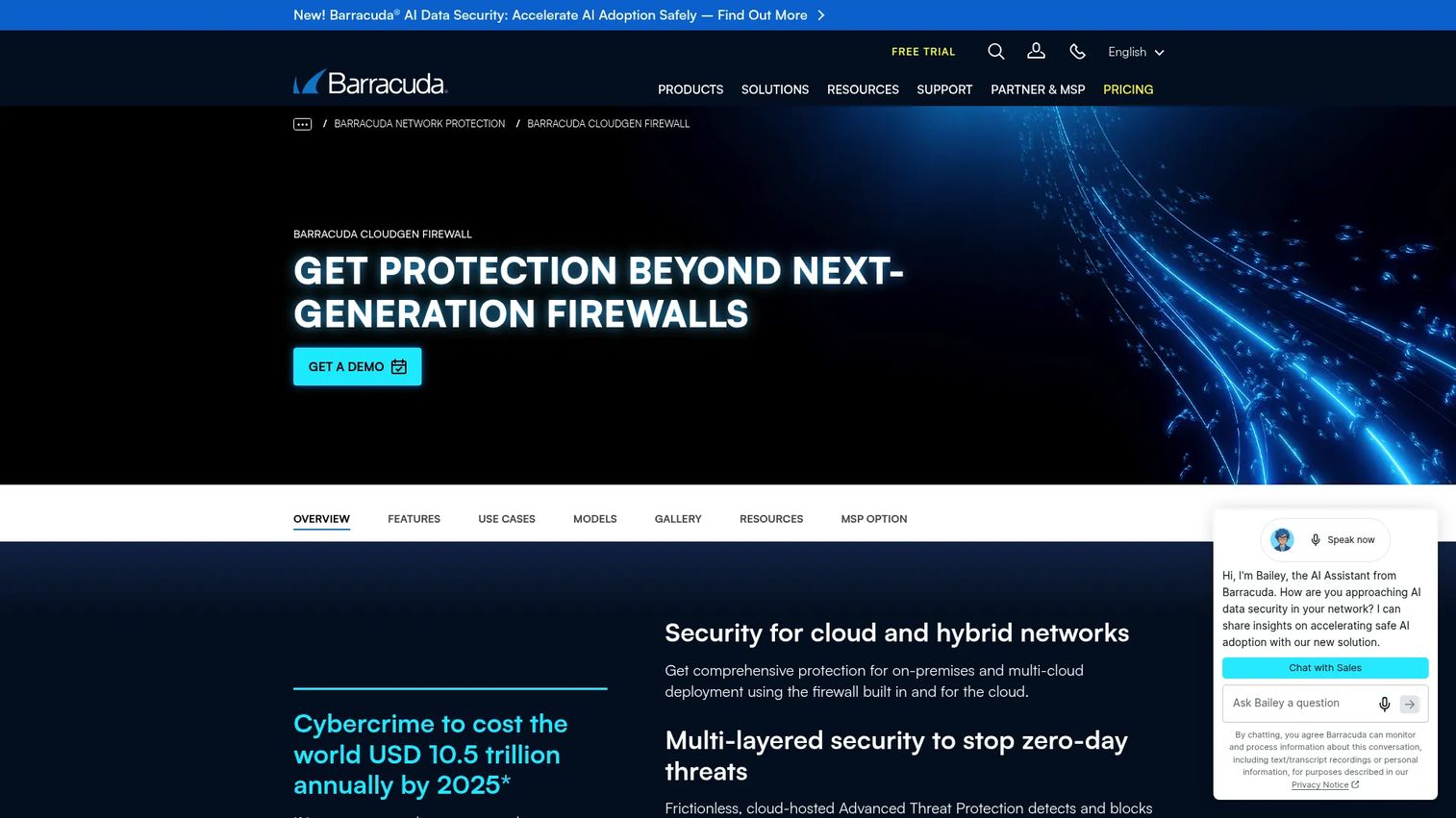
Task: Switch to the USE CASES tab
Action: (x=507, y=519)
